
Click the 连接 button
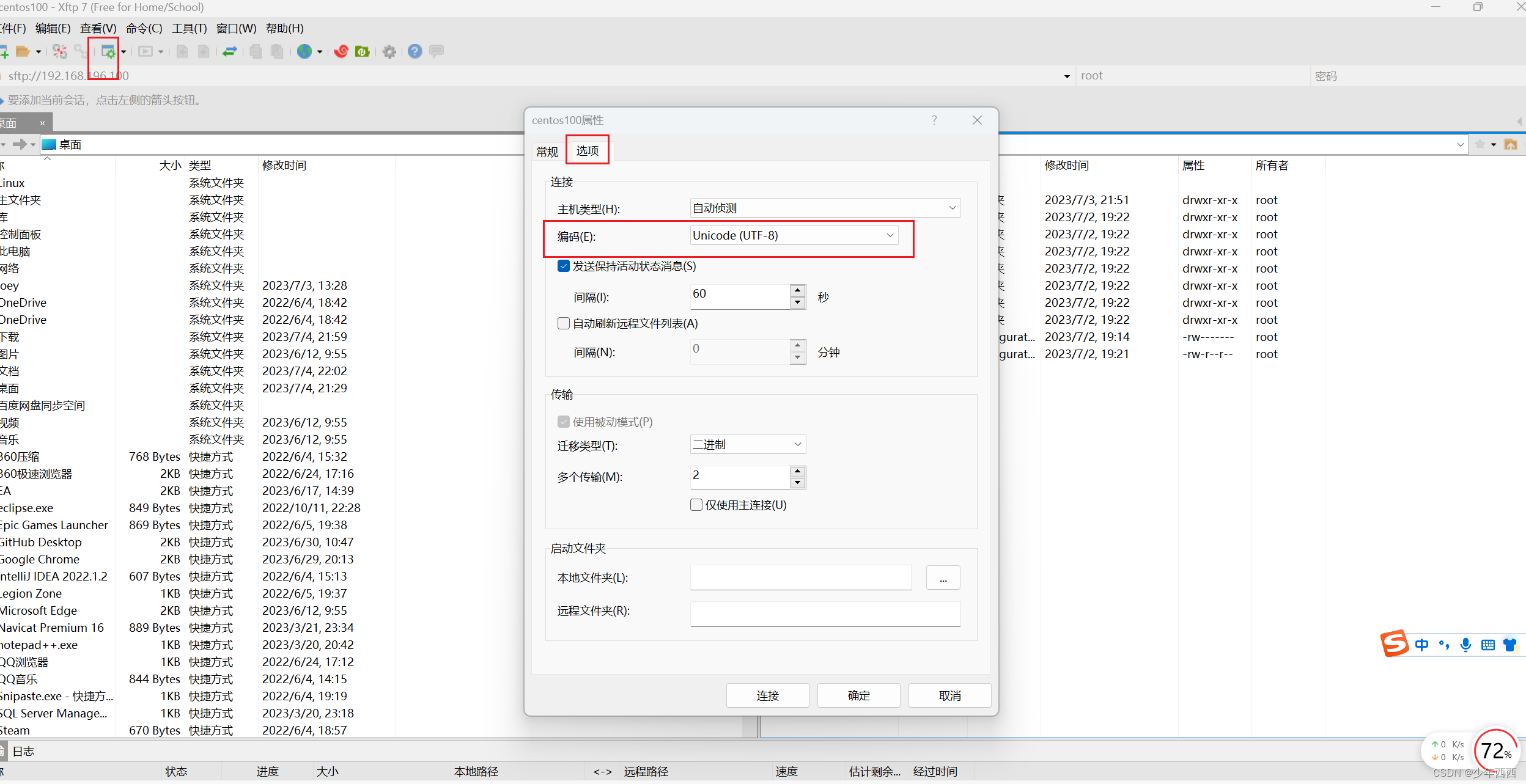pos(767,695)
